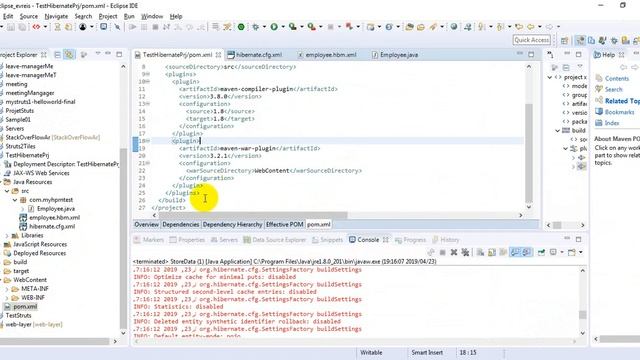Screen dimensions: 640x360
Task: Click Collapse All icon in Project Explorer
Action: click(x=58, y=55)
